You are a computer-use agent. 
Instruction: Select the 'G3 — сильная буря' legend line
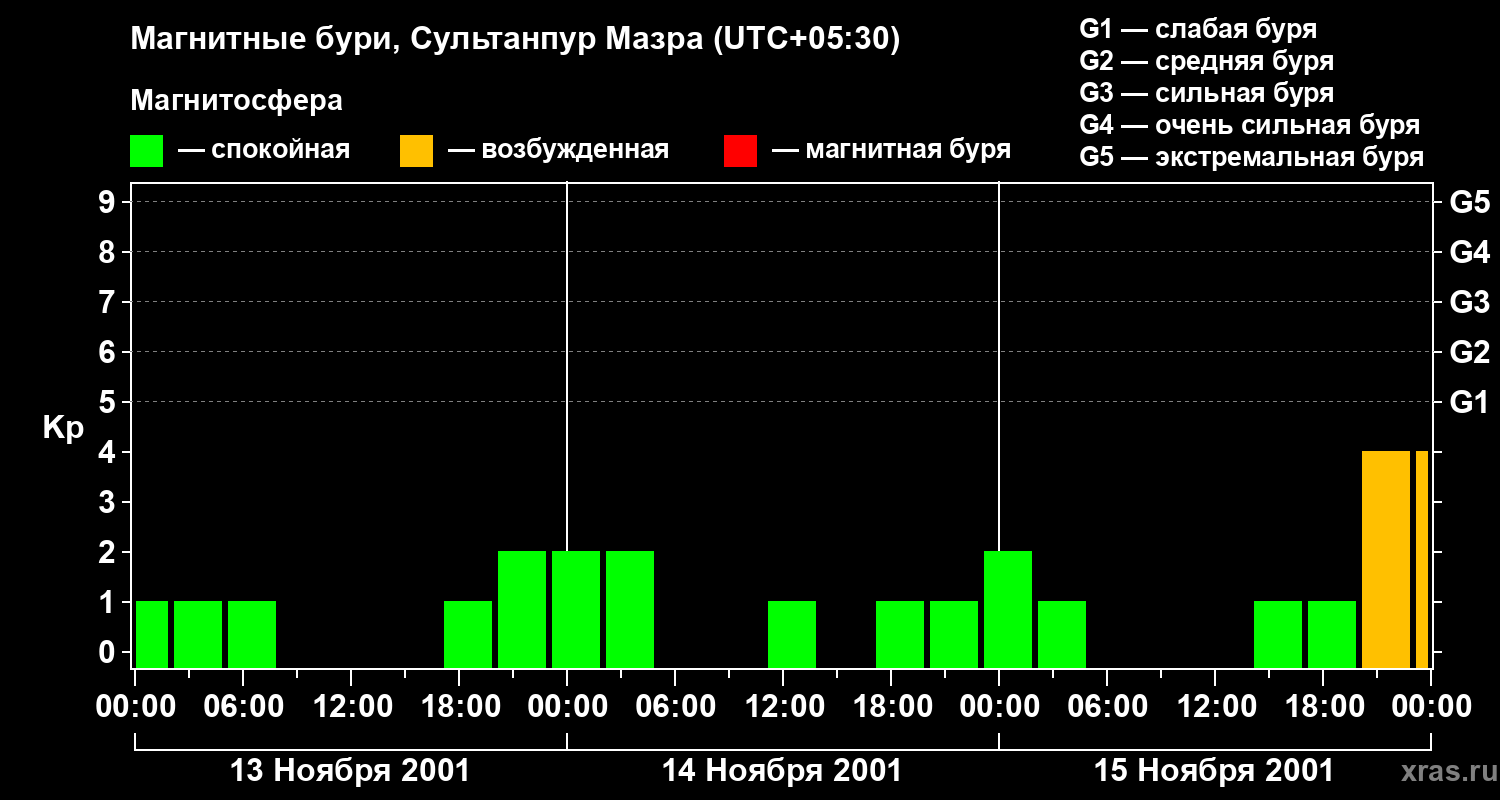[x=1207, y=93]
